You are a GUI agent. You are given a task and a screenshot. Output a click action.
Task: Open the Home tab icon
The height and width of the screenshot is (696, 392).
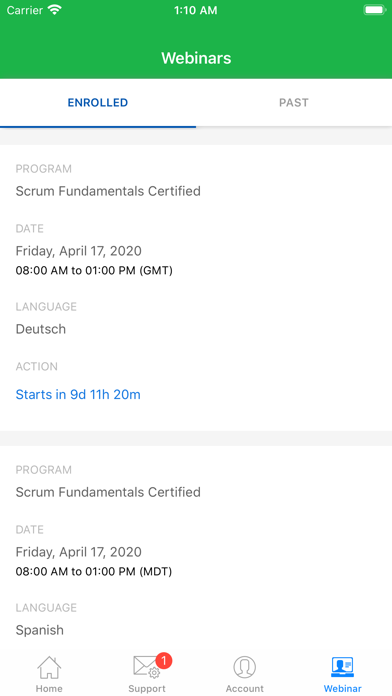click(49, 667)
